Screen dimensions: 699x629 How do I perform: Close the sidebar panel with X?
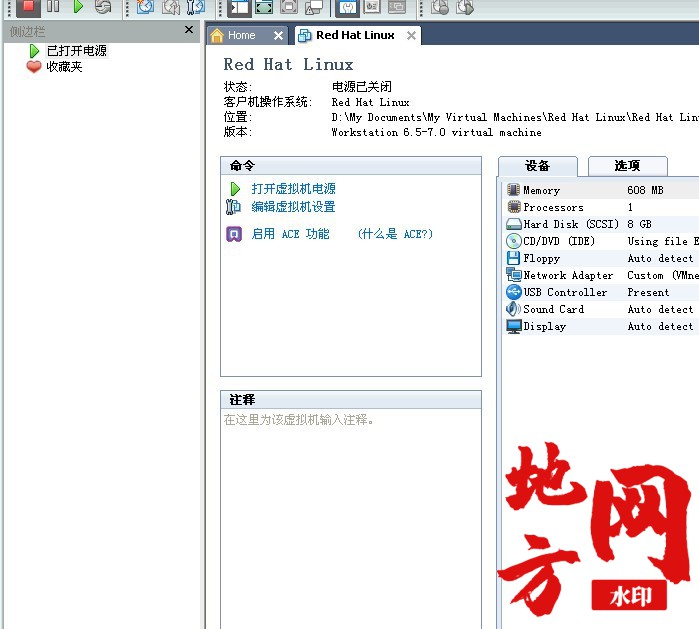189,30
